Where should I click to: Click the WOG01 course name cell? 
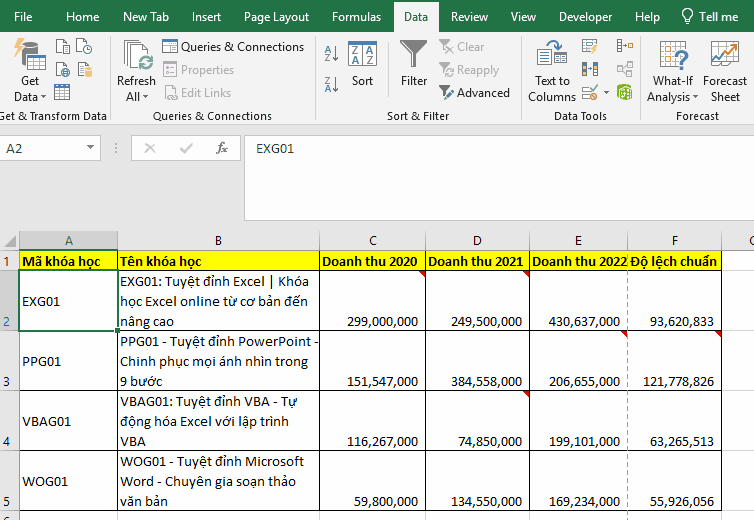(218, 481)
